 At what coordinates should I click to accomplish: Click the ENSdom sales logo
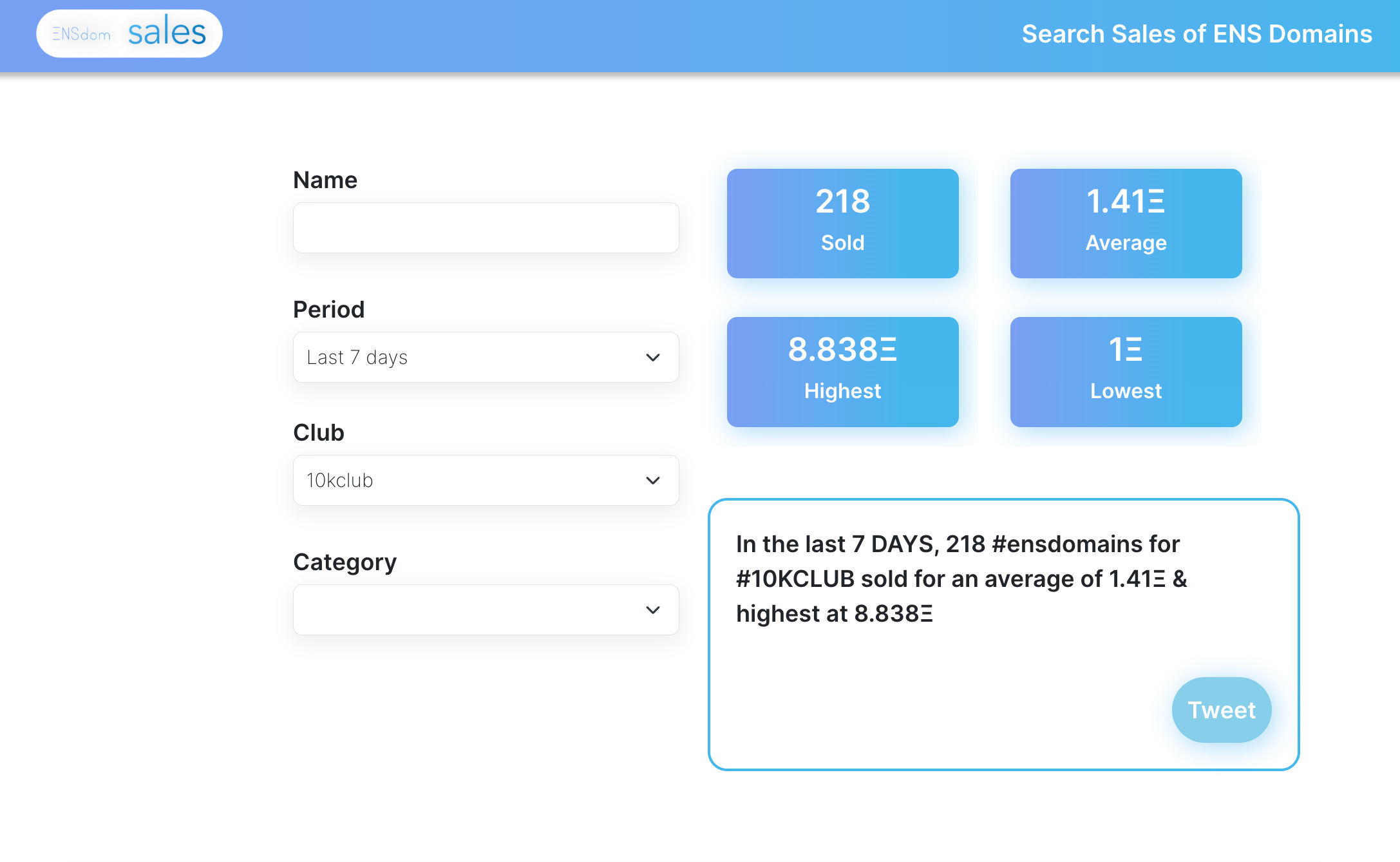tap(129, 34)
